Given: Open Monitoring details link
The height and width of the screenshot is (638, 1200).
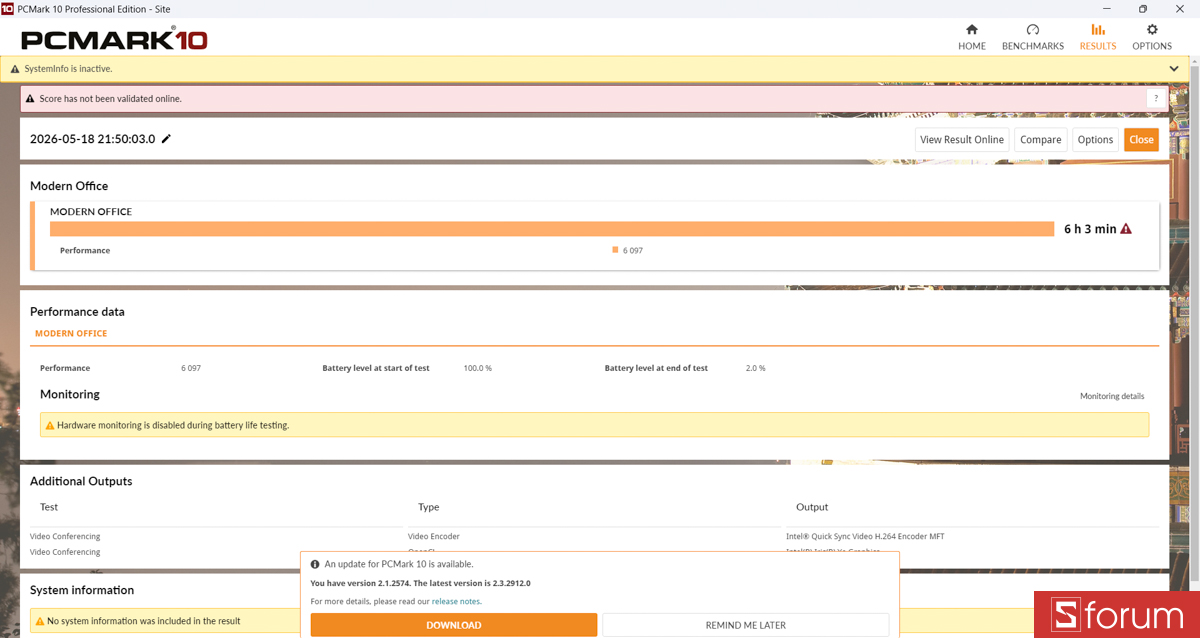Looking at the screenshot, I should click(1112, 396).
